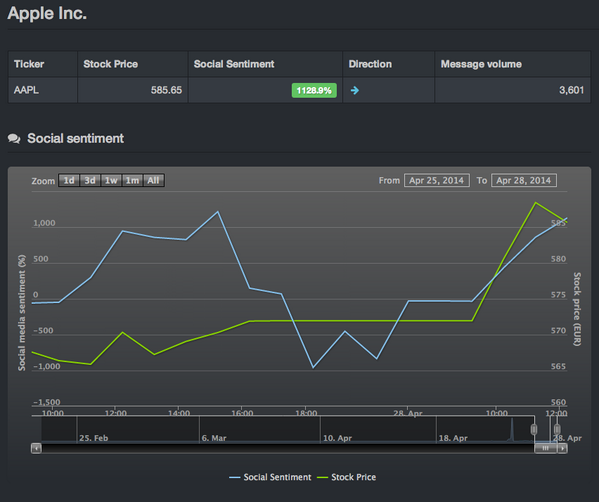Click the 28. Apr x-axis label
The width and height of the screenshot is (599, 502).
click(408, 413)
